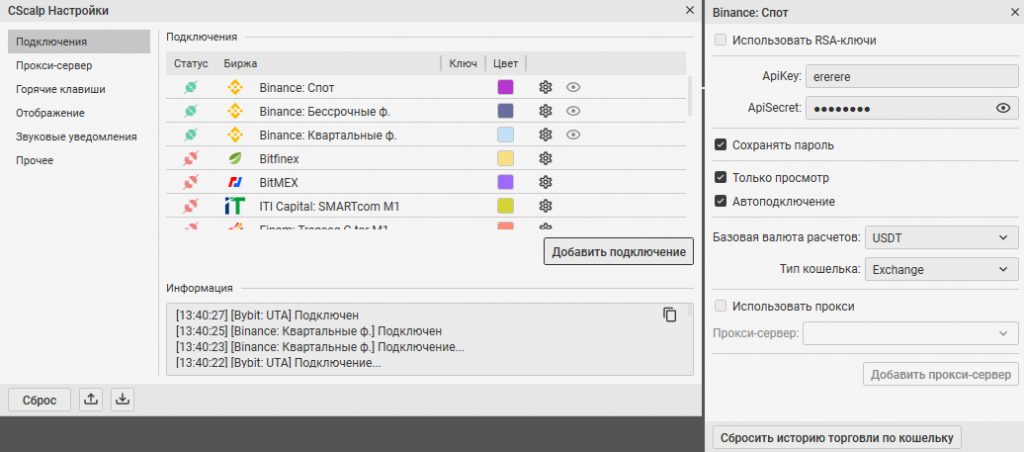1024x452 pixels.
Task: Open Базовая валюта расчетов USDT dropdown
Action: click(x=941, y=238)
